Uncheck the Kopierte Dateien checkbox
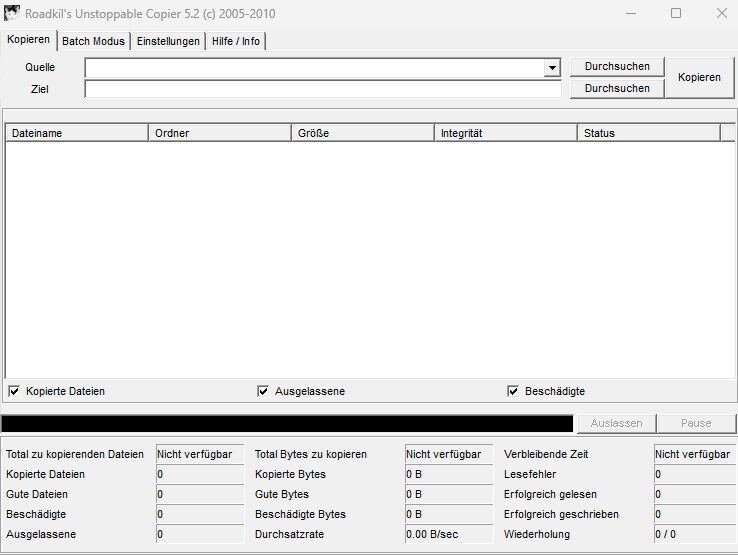738x555 pixels. [15, 391]
